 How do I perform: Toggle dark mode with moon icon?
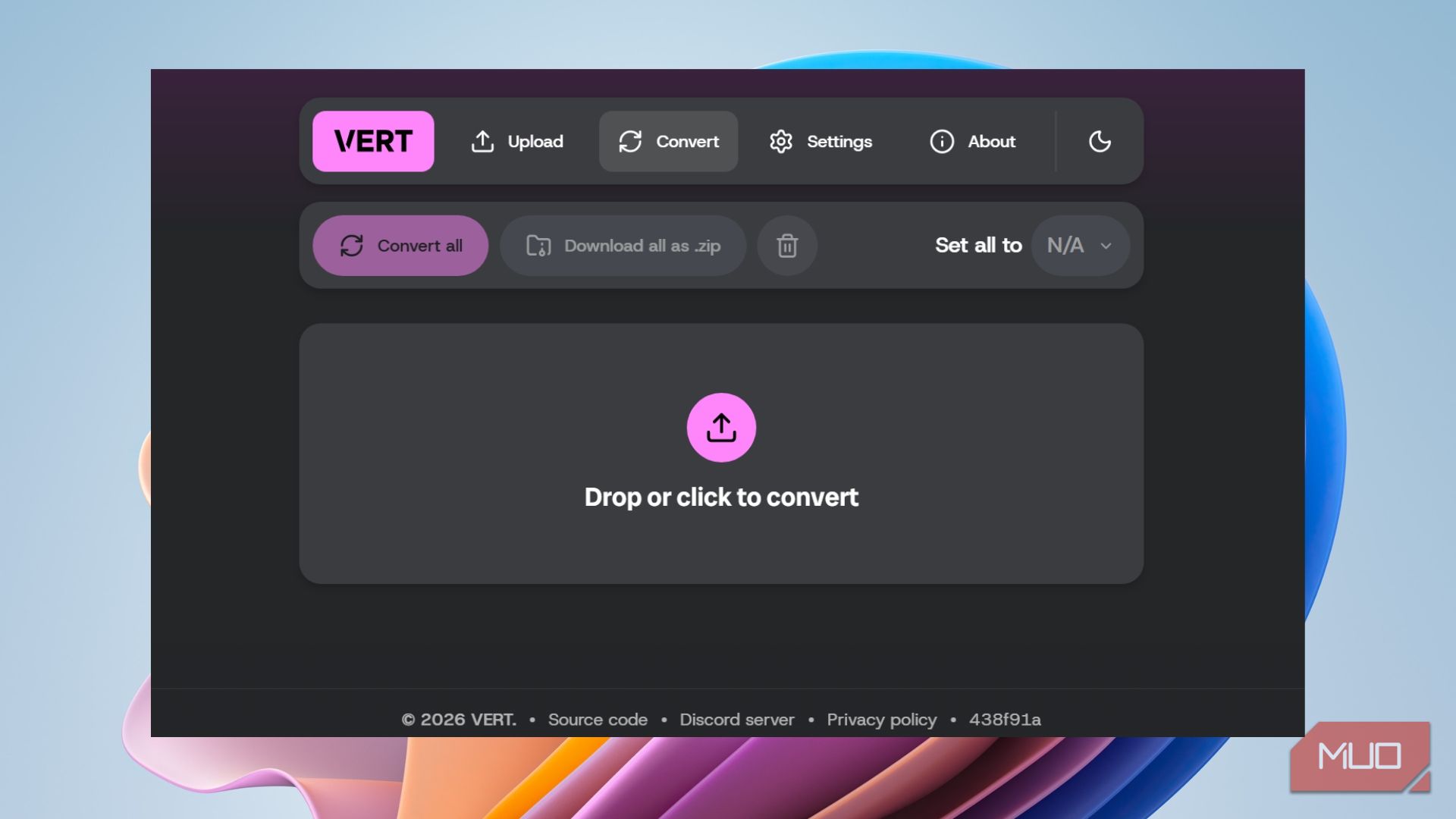(x=1100, y=141)
